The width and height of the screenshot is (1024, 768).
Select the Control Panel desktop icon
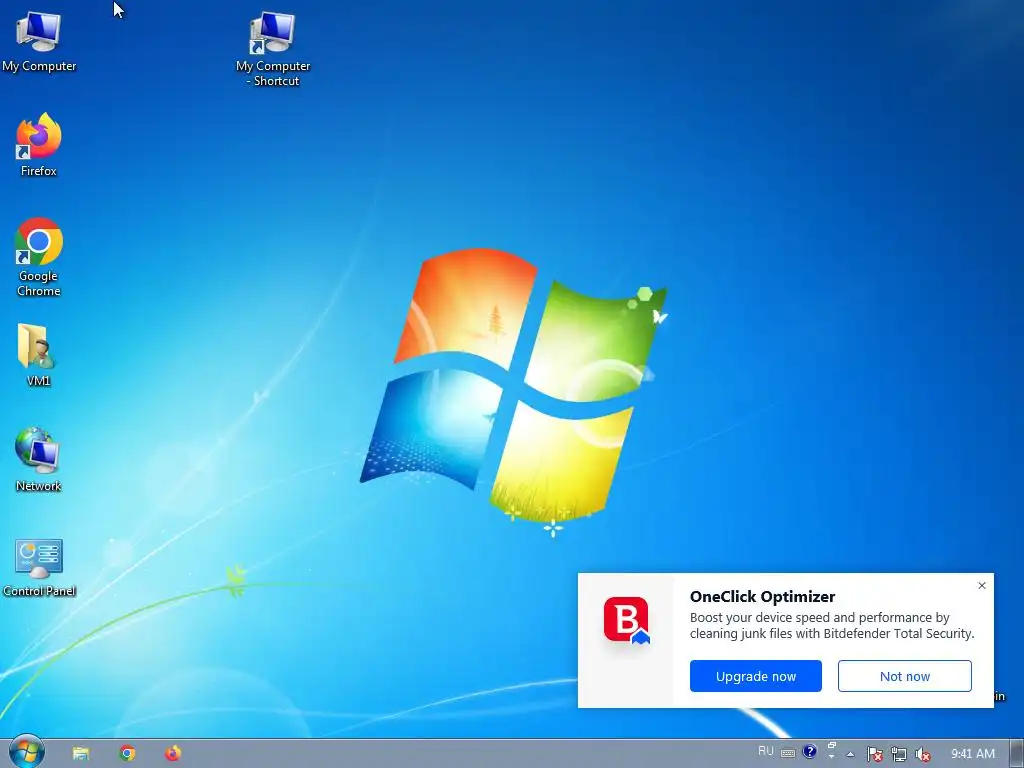[x=39, y=568]
